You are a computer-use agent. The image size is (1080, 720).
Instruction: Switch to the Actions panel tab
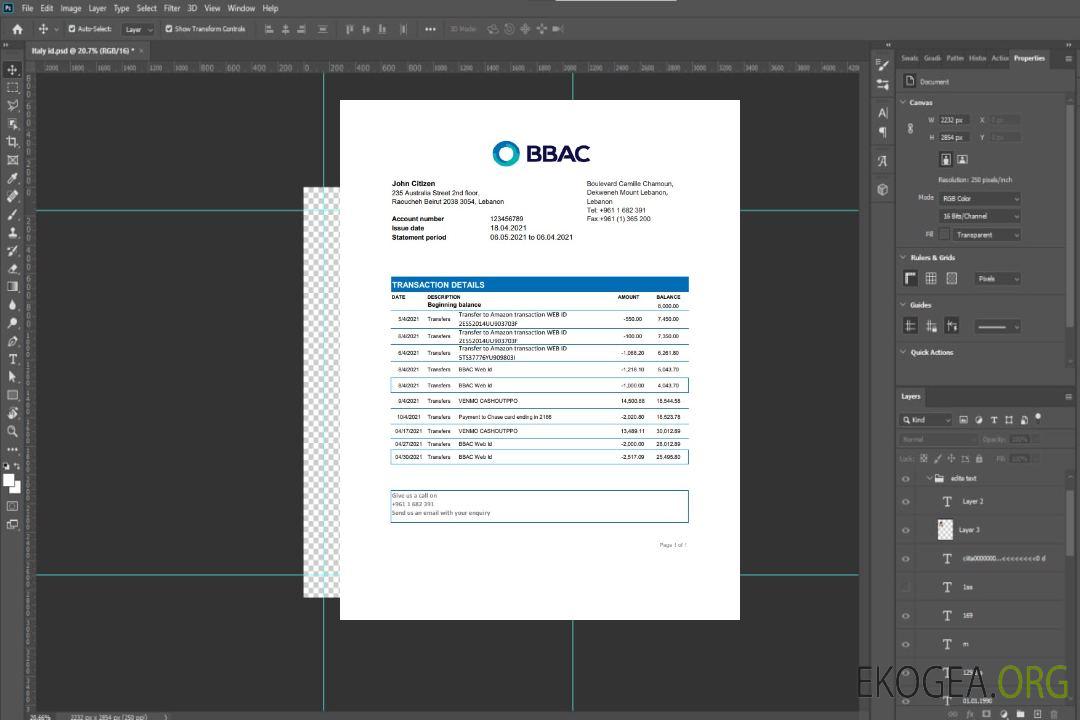[x=999, y=59]
